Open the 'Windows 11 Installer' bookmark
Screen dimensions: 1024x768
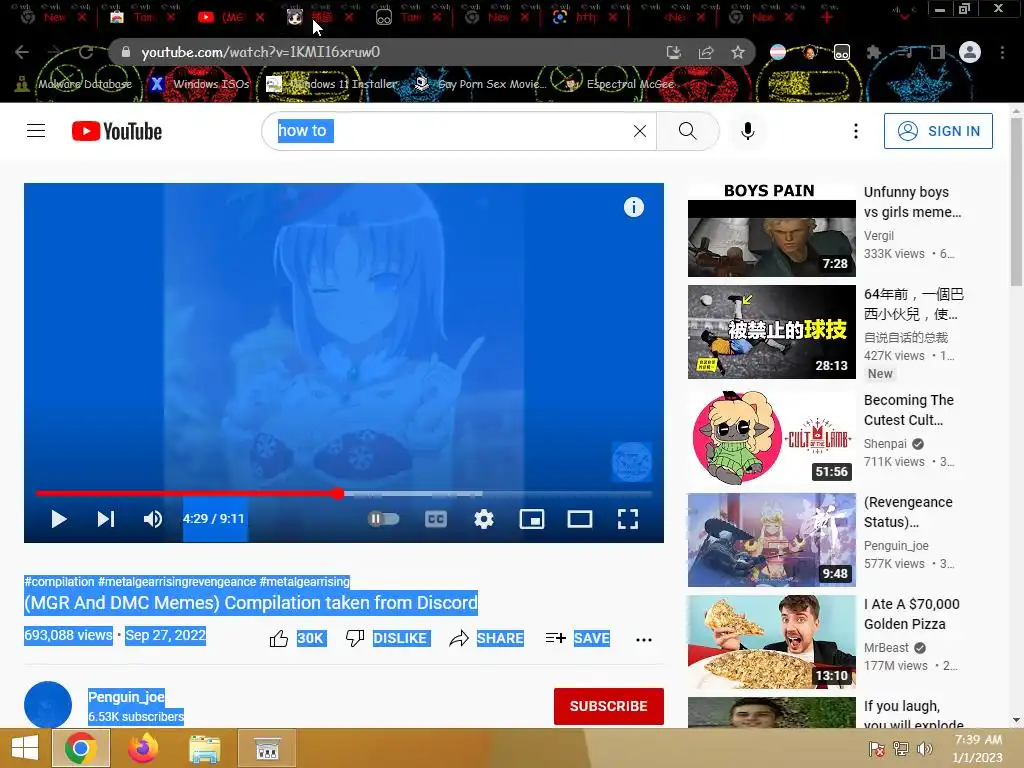tap(331, 84)
